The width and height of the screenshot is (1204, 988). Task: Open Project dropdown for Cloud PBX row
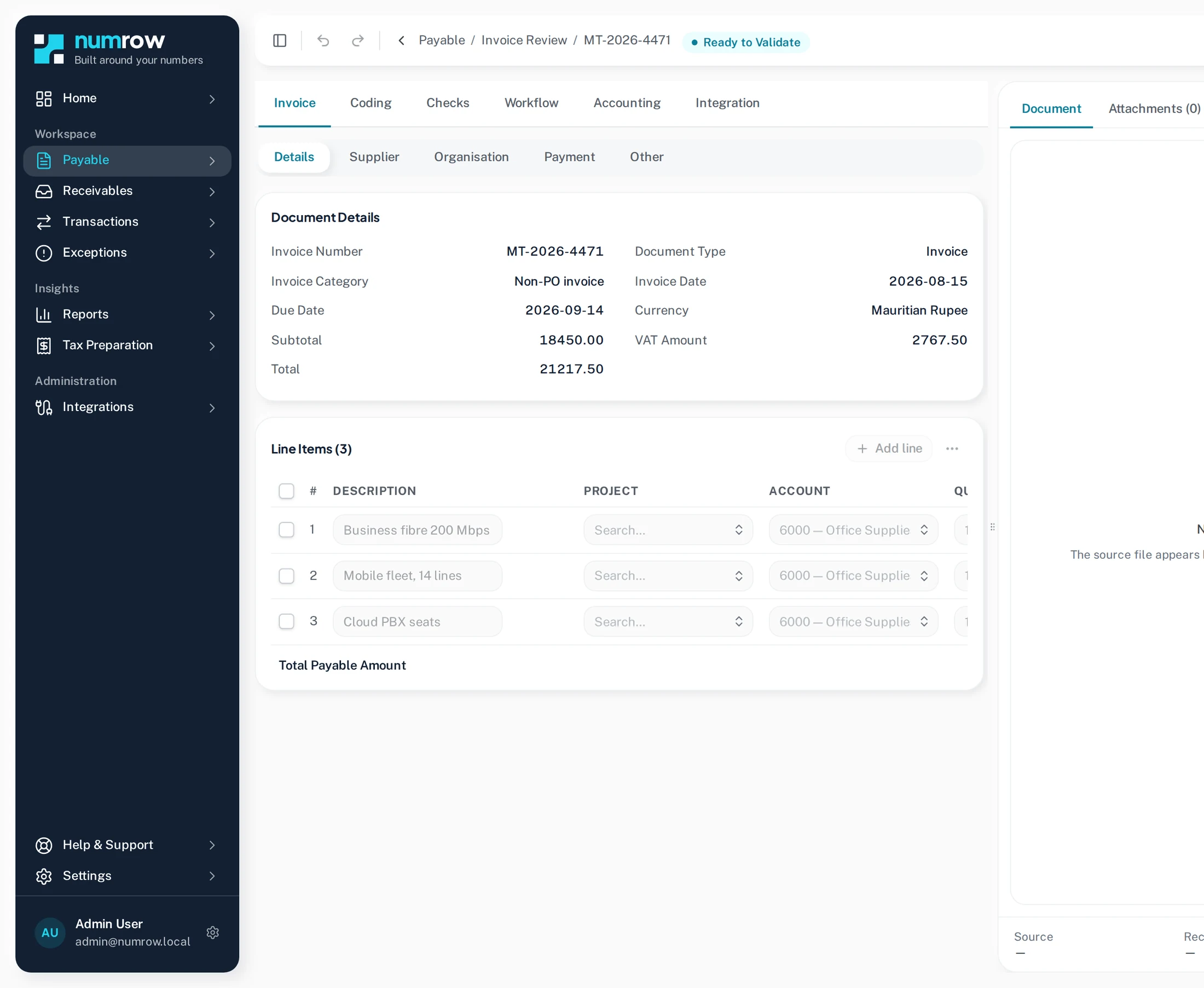pyautogui.click(x=668, y=621)
